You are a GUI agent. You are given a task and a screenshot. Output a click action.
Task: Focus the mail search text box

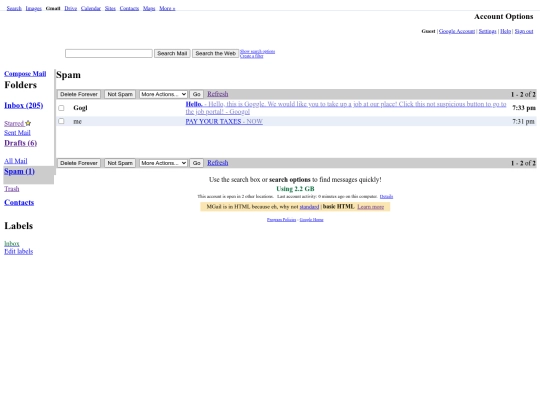click(109, 53)
